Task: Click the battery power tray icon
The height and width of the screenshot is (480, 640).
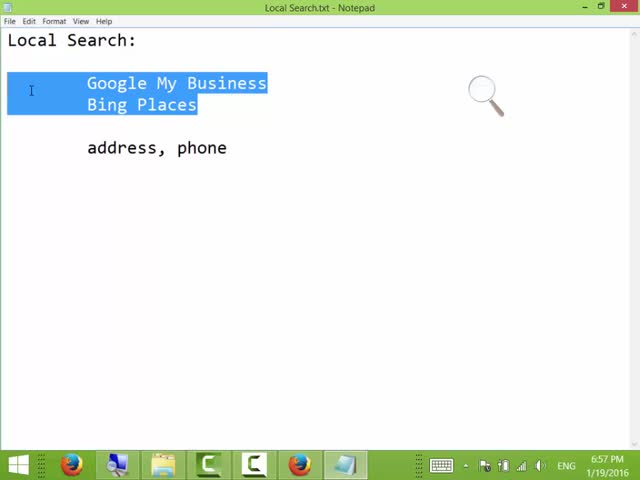Action: pyautogui.click(x=503, y=466)
